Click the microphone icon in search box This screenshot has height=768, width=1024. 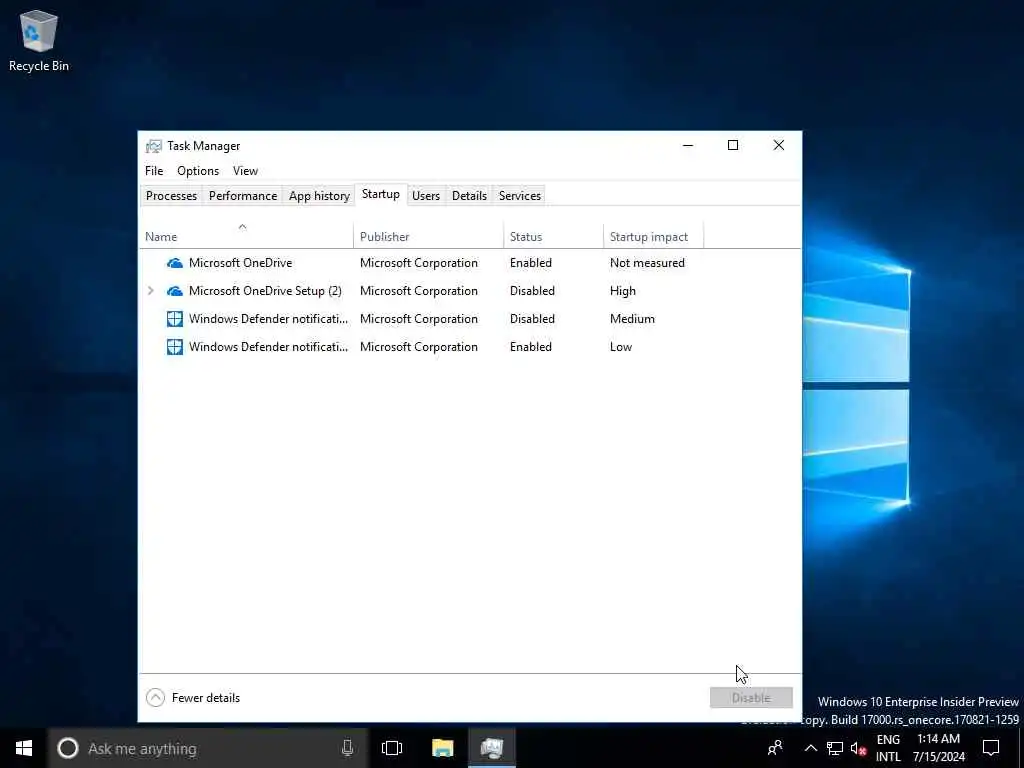click(347, 748)
